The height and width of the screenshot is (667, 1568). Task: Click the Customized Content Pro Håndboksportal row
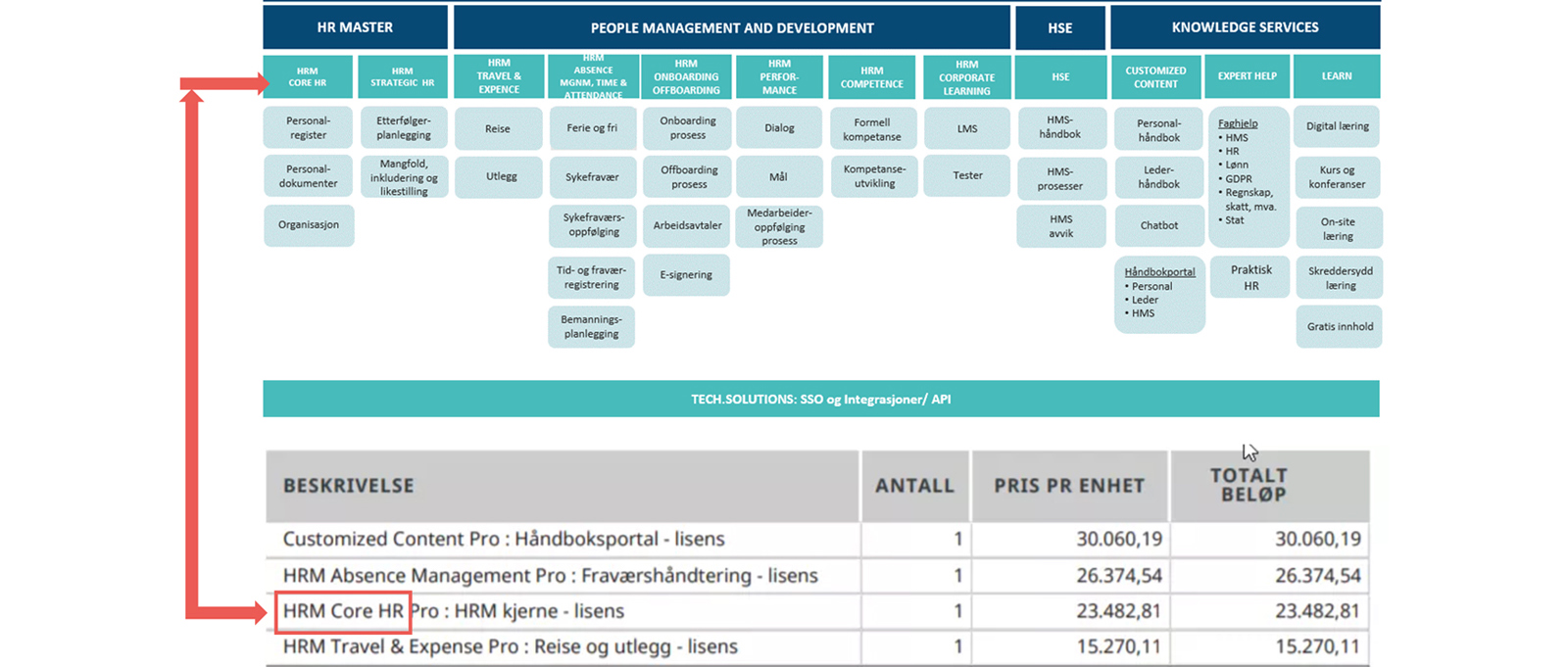point(818,539)
